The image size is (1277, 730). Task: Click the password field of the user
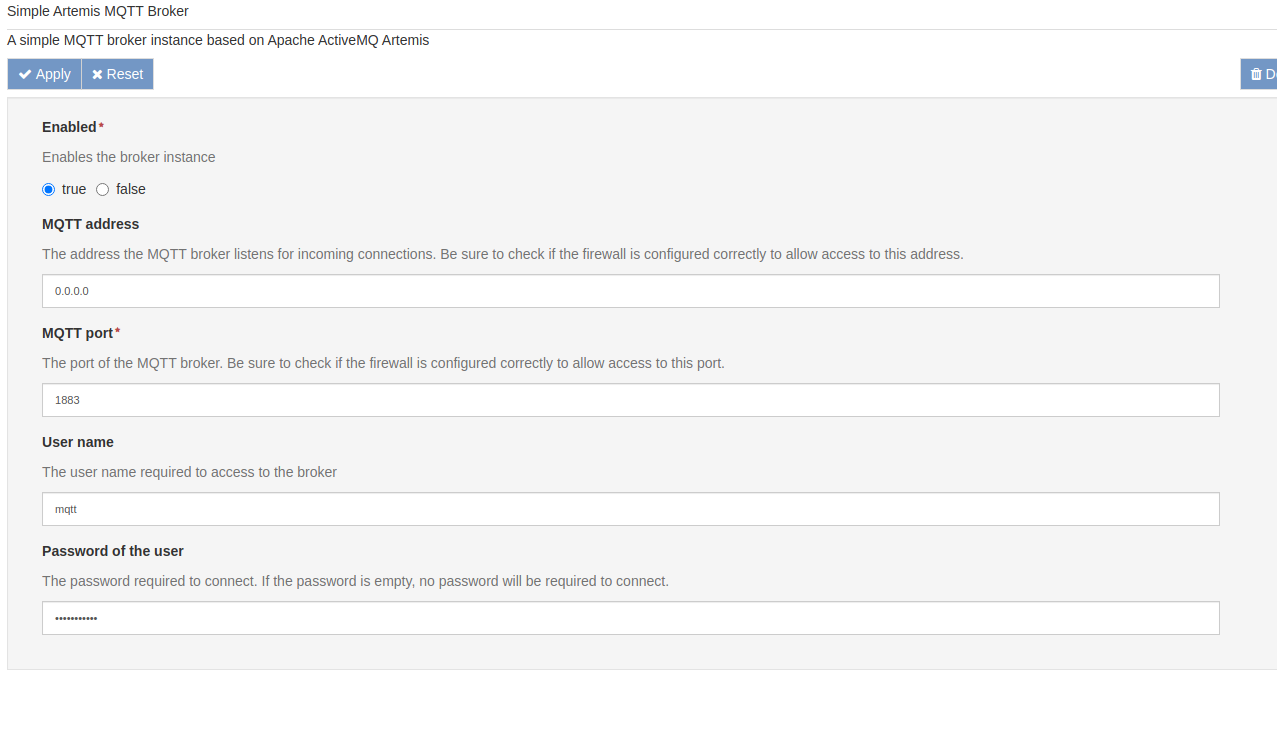[x=630, y=618]
